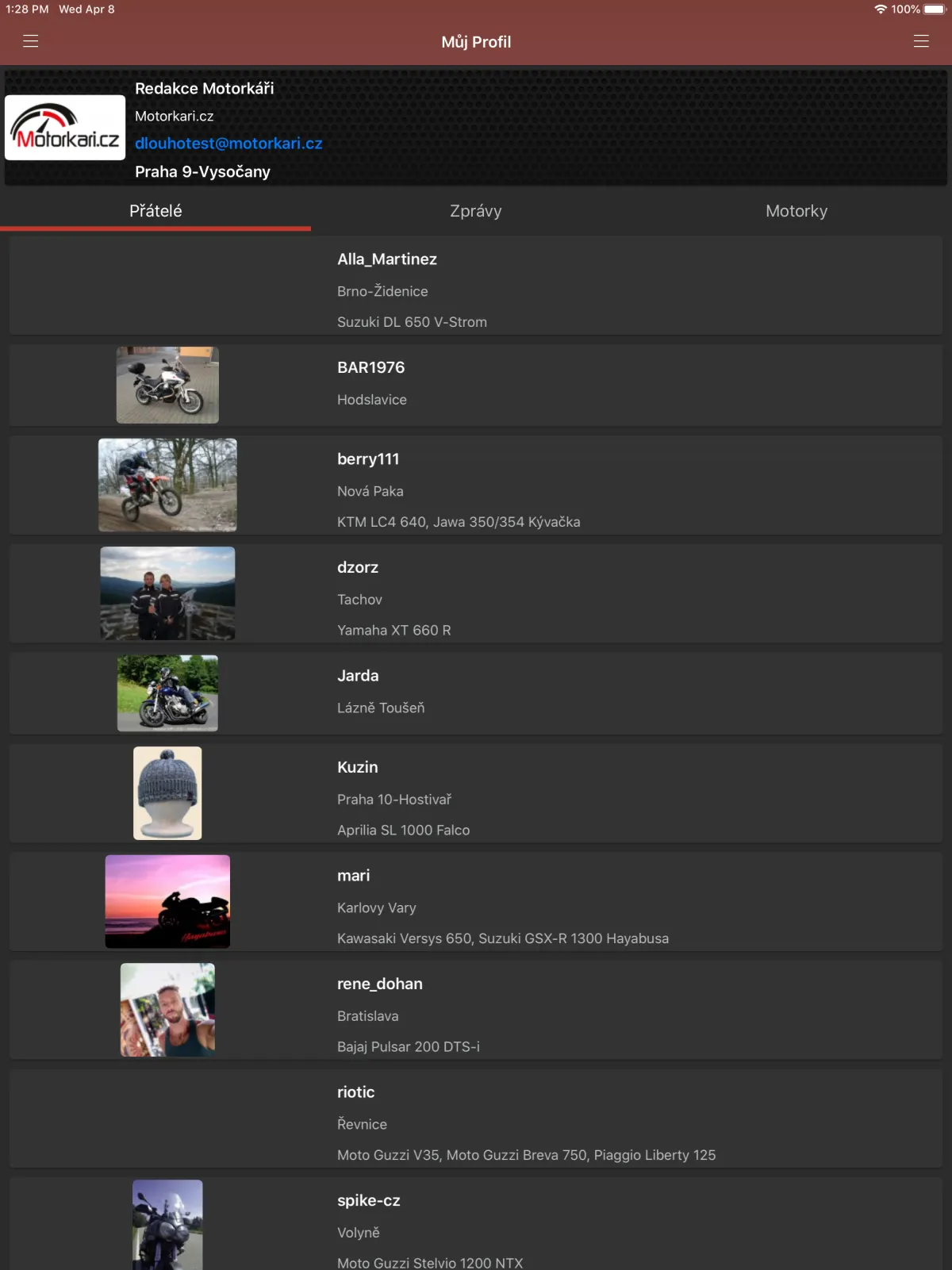Switch to the Motorky tab

tap(797, 211)
